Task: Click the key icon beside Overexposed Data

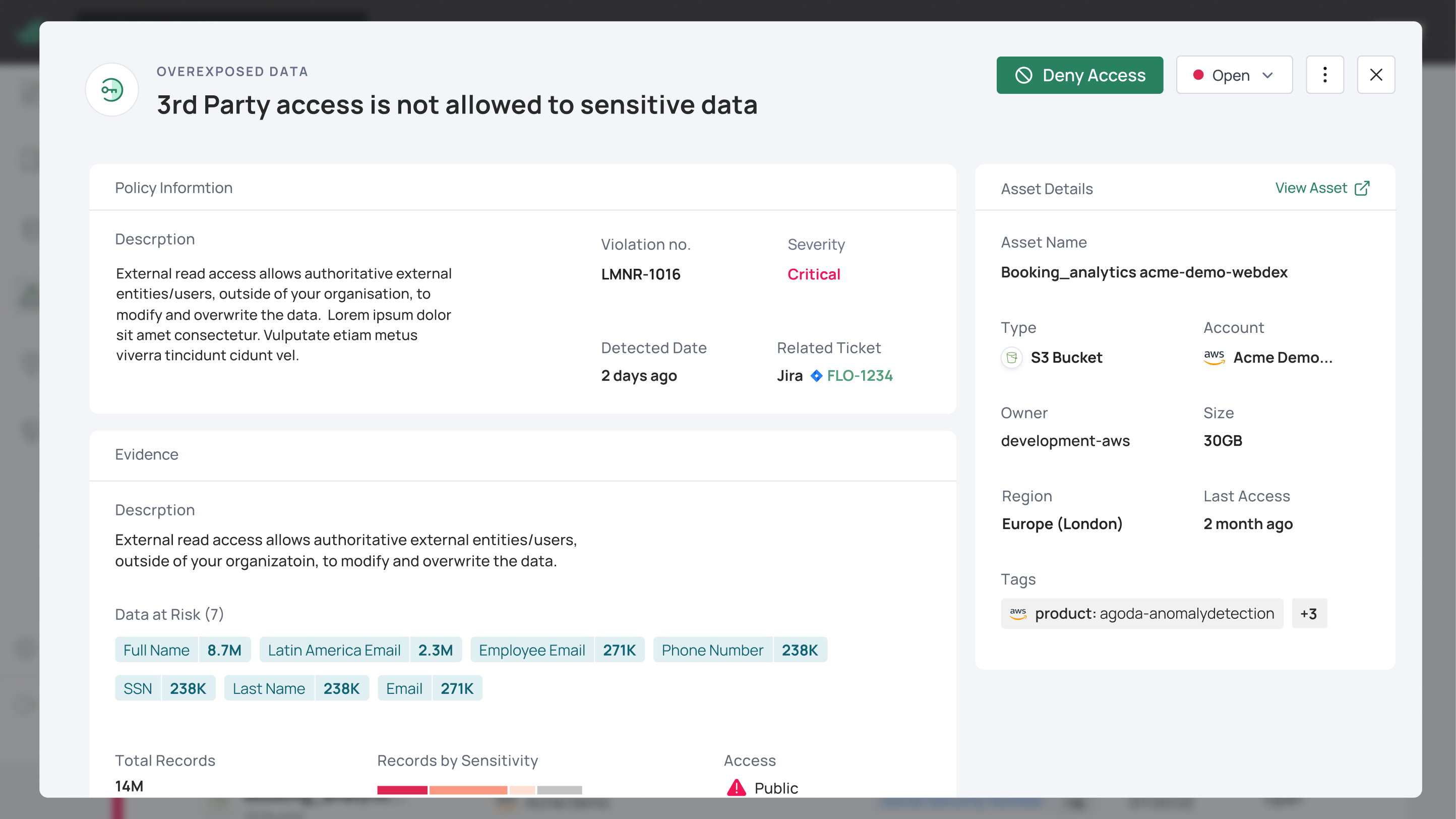Action: coord(112,90)
